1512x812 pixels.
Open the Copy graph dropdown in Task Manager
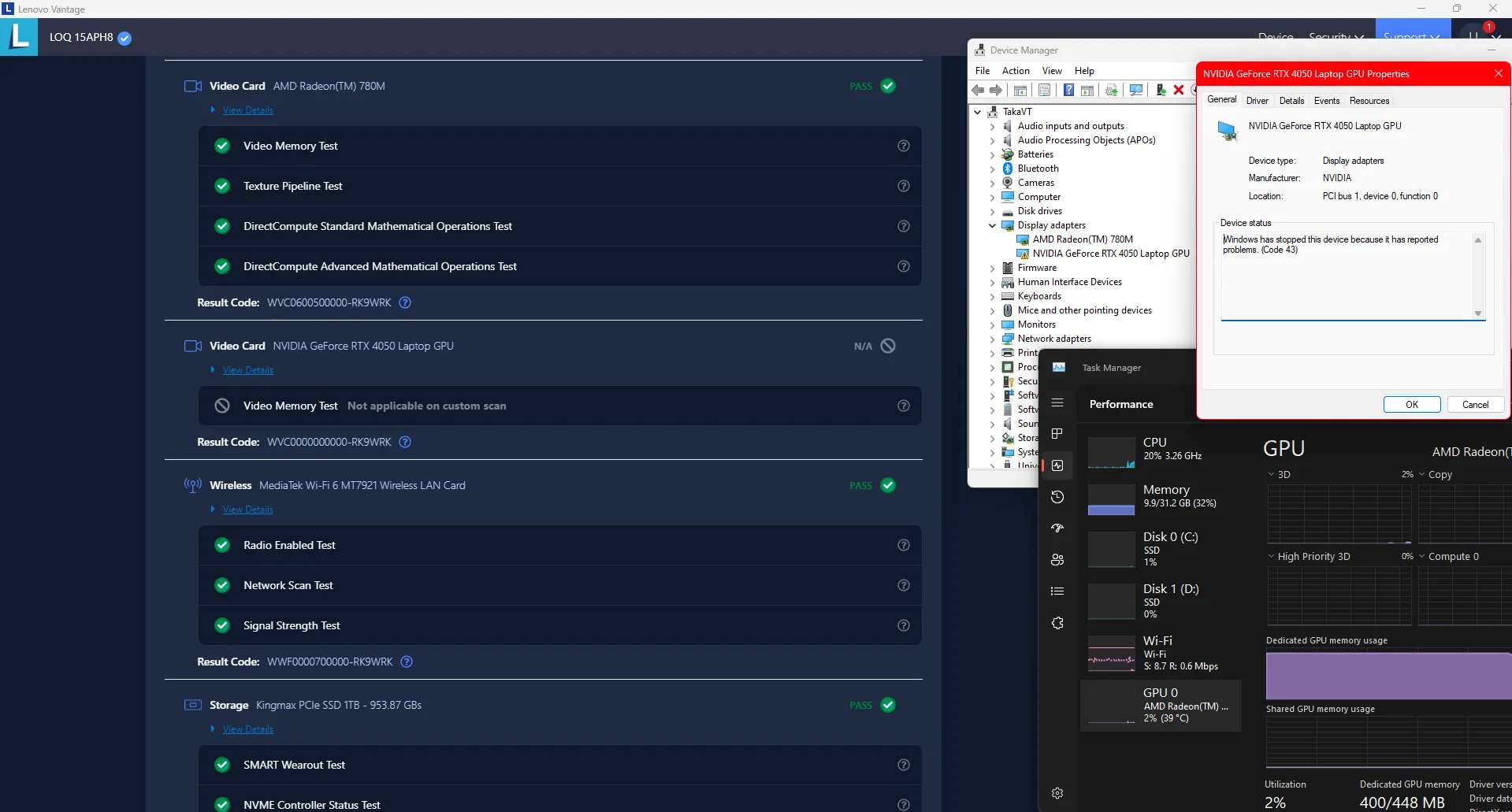(x=1422, y=475)
